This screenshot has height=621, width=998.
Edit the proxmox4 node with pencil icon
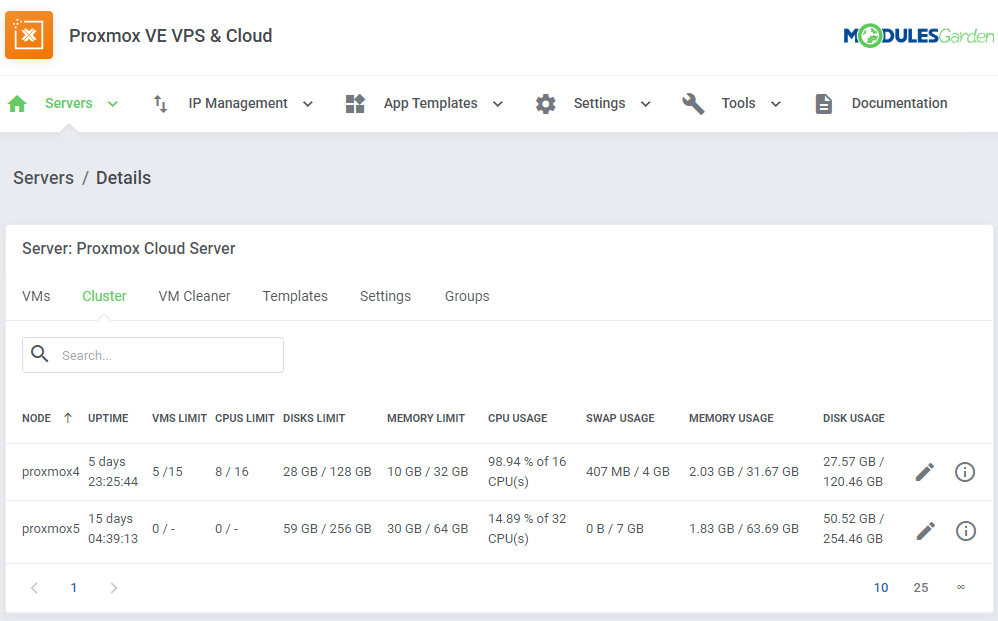click(925, 472)
